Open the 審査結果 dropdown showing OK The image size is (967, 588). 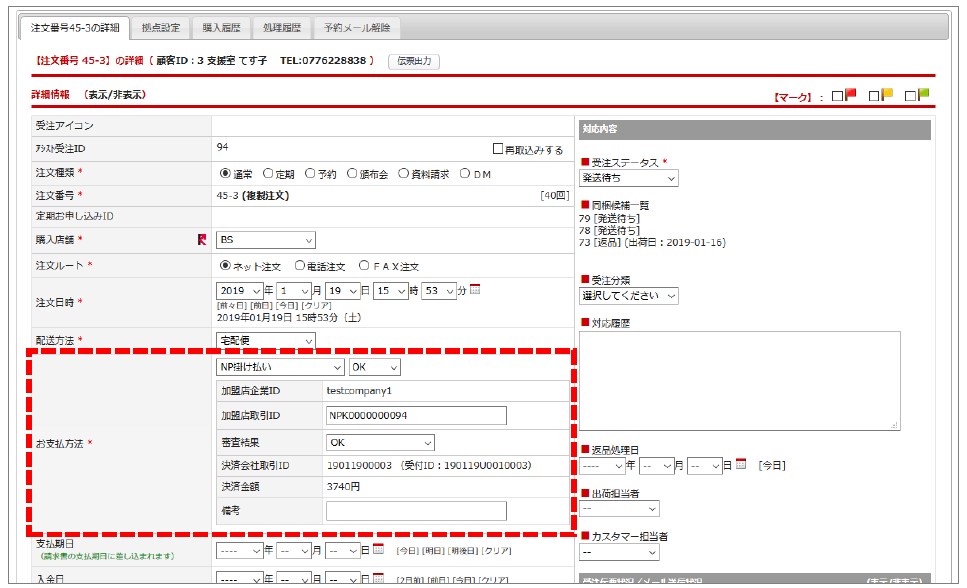(380, 442)
